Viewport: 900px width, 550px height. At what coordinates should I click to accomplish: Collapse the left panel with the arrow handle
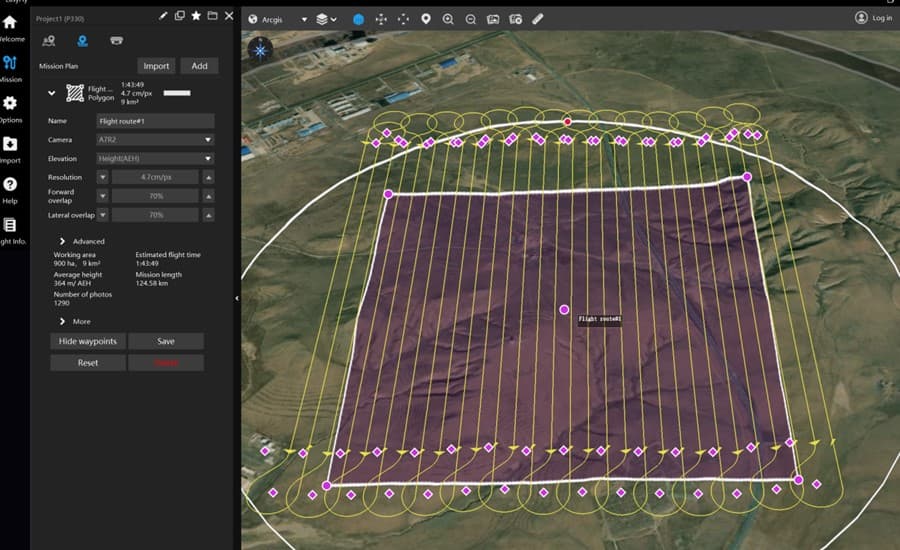pyautogui.click(x=237, y=298)
